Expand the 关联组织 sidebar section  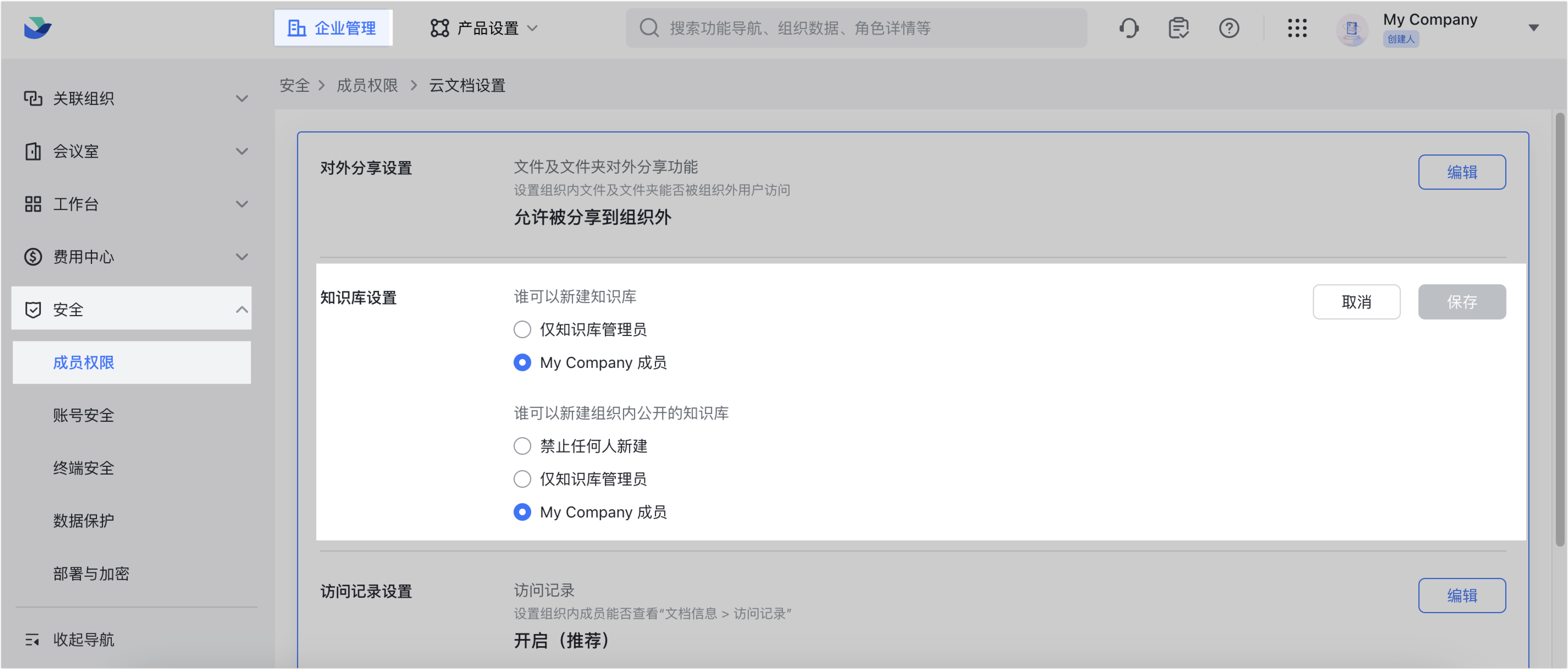click(242, 99)
